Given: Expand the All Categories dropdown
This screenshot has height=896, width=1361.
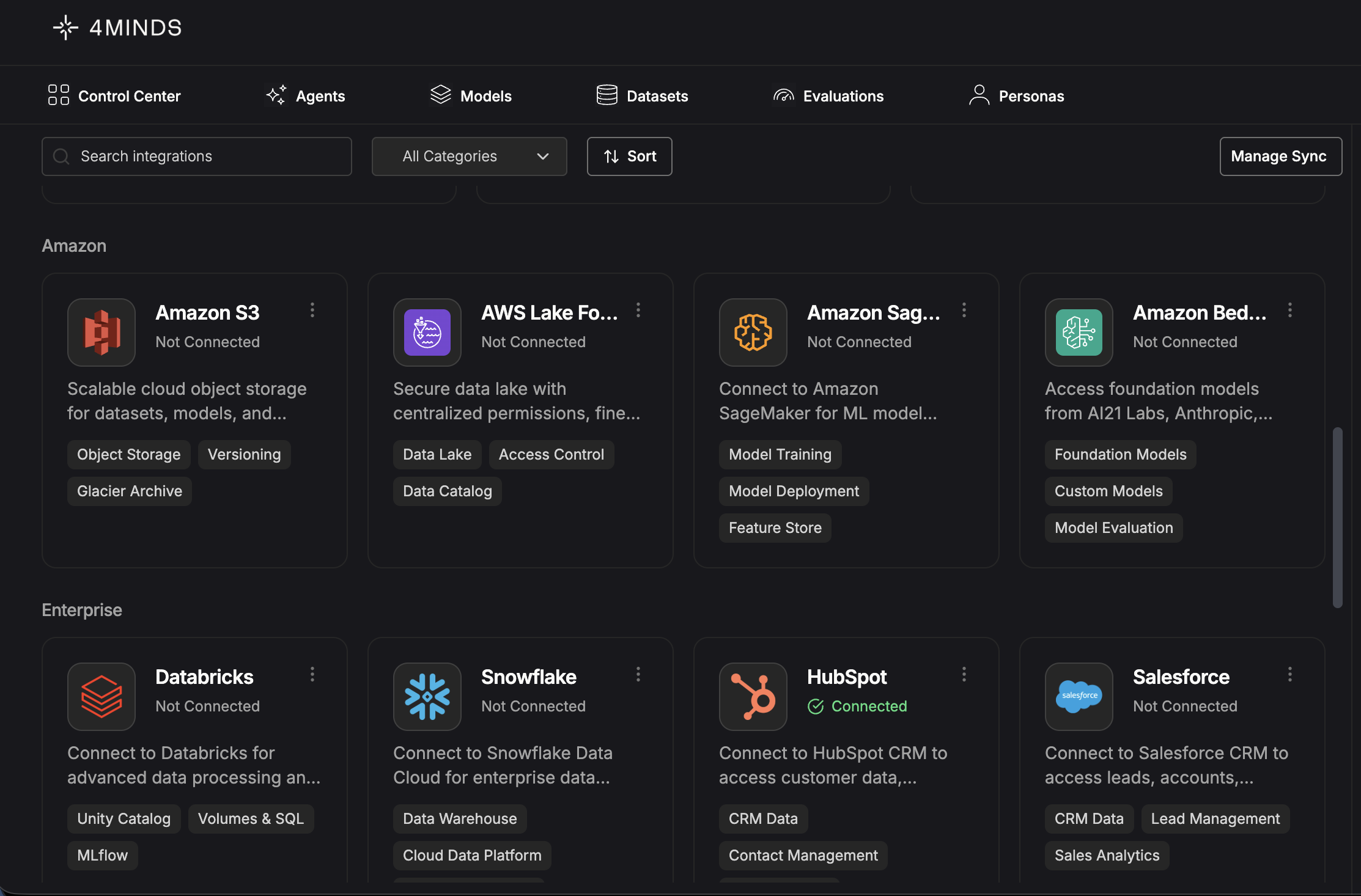Looking at the screenshot, I should point(470,156).
